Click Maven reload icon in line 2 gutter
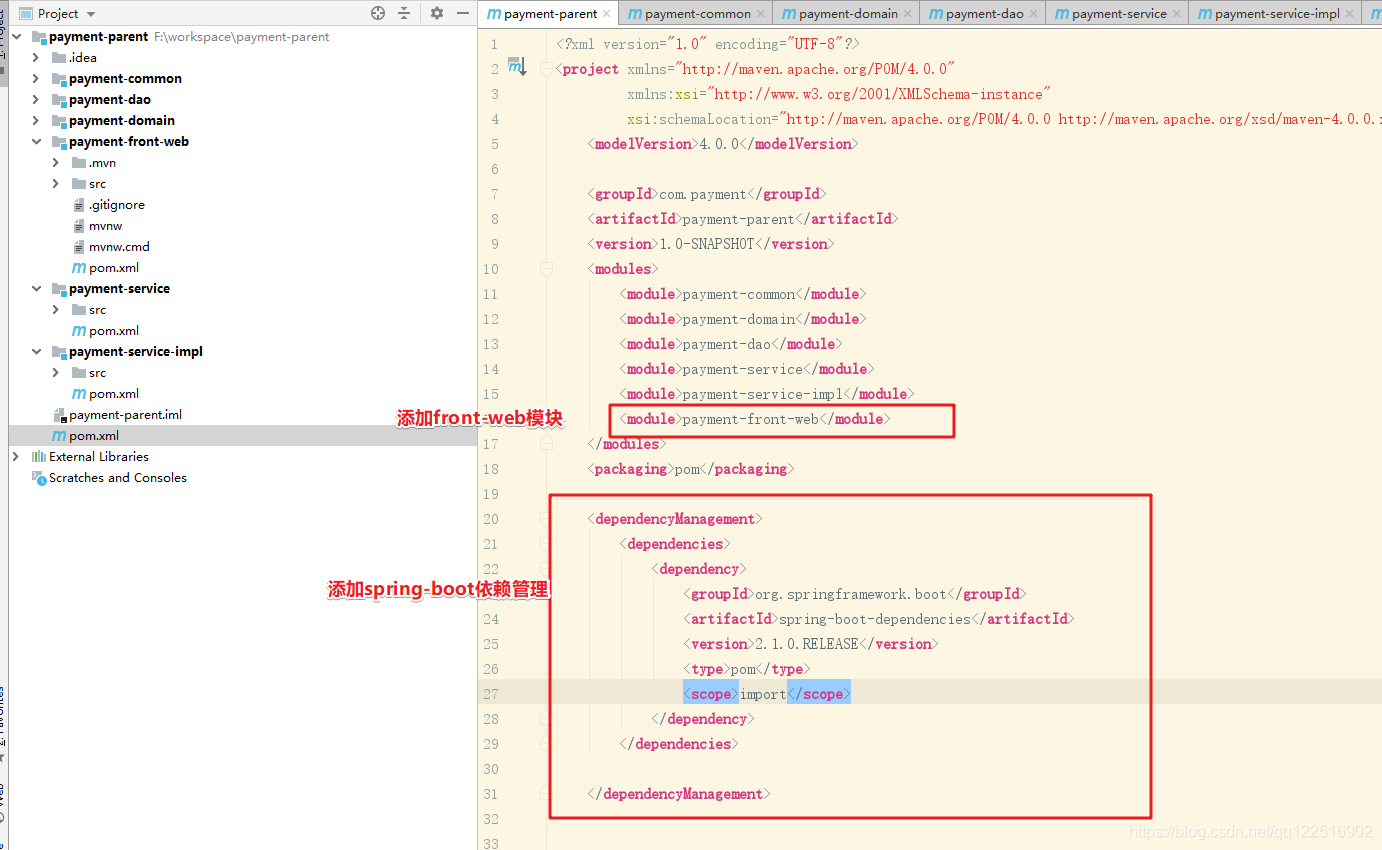This screenshot has height=850, width=1382. (x=517, y=67)
